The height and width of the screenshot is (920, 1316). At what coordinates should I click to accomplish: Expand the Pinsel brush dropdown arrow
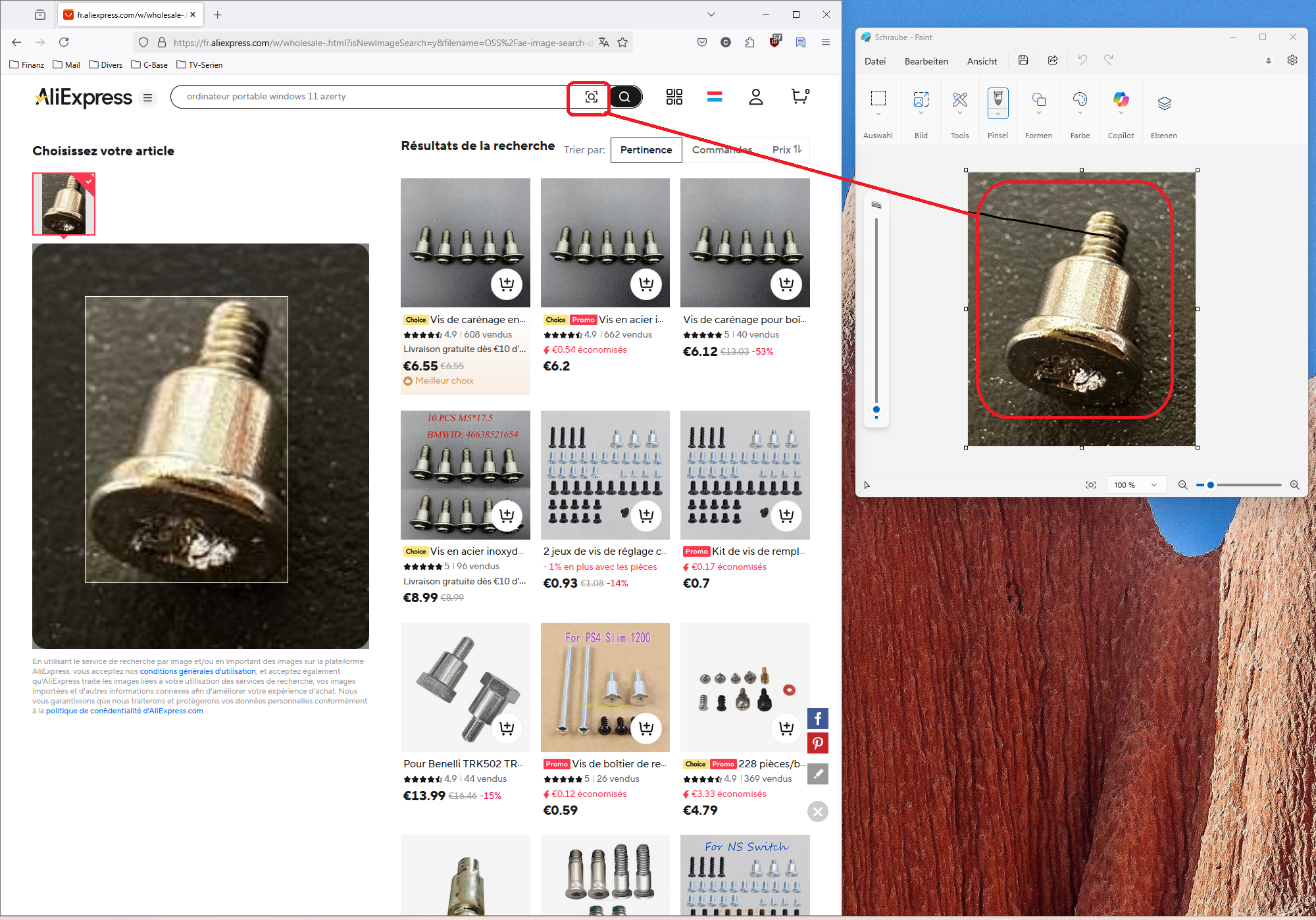(998, 115)
